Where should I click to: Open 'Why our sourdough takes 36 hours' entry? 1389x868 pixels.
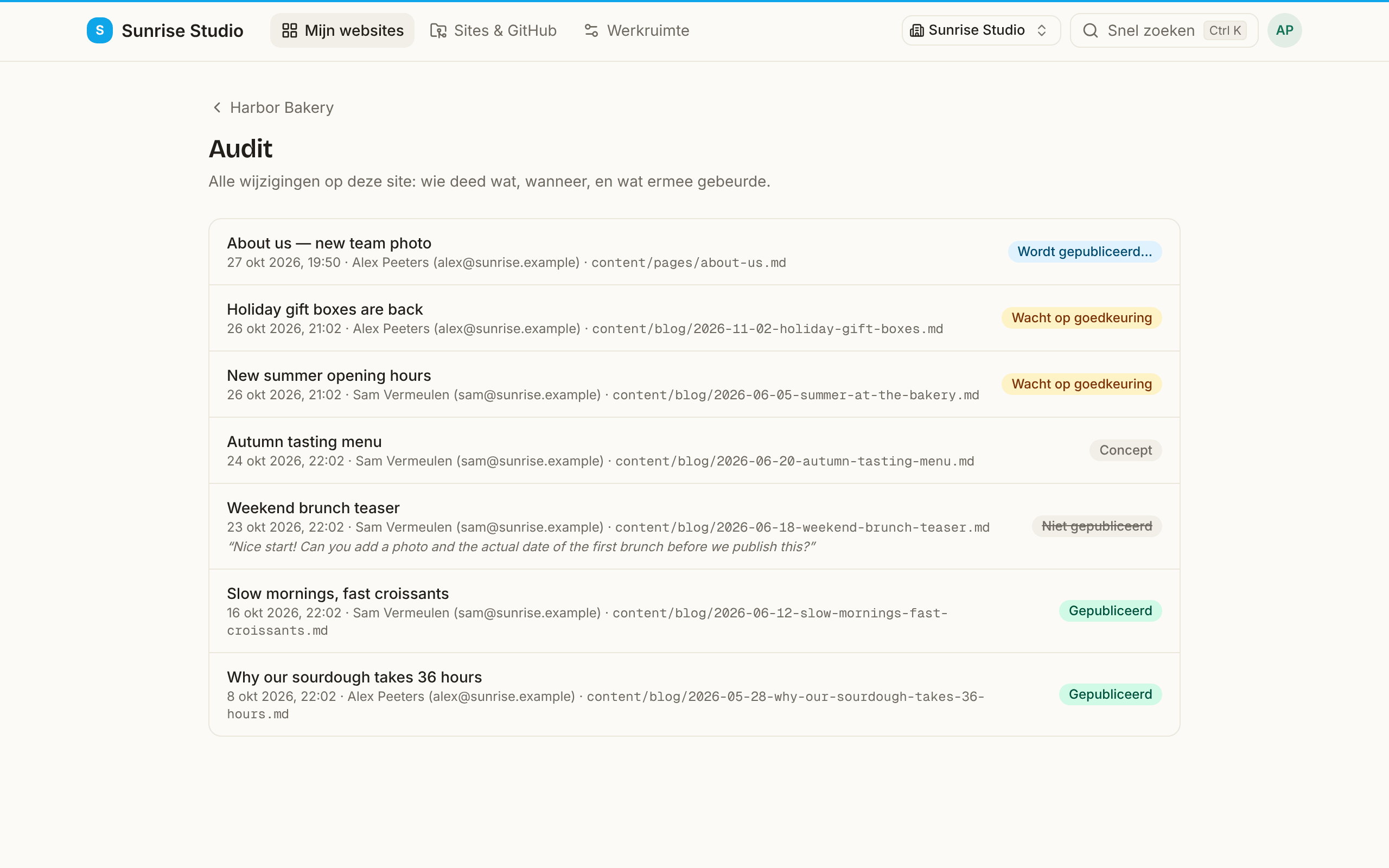(x=694, y=694)
